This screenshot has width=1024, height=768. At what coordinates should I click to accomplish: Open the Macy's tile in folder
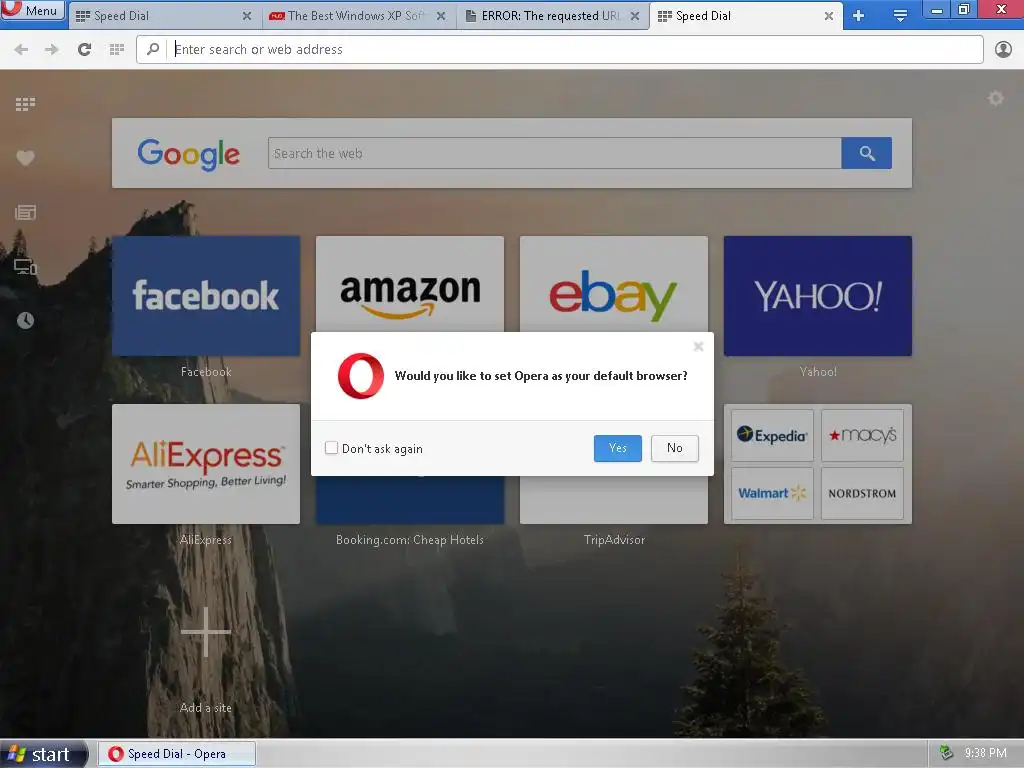pyautogui.click(x=862, y=436)
